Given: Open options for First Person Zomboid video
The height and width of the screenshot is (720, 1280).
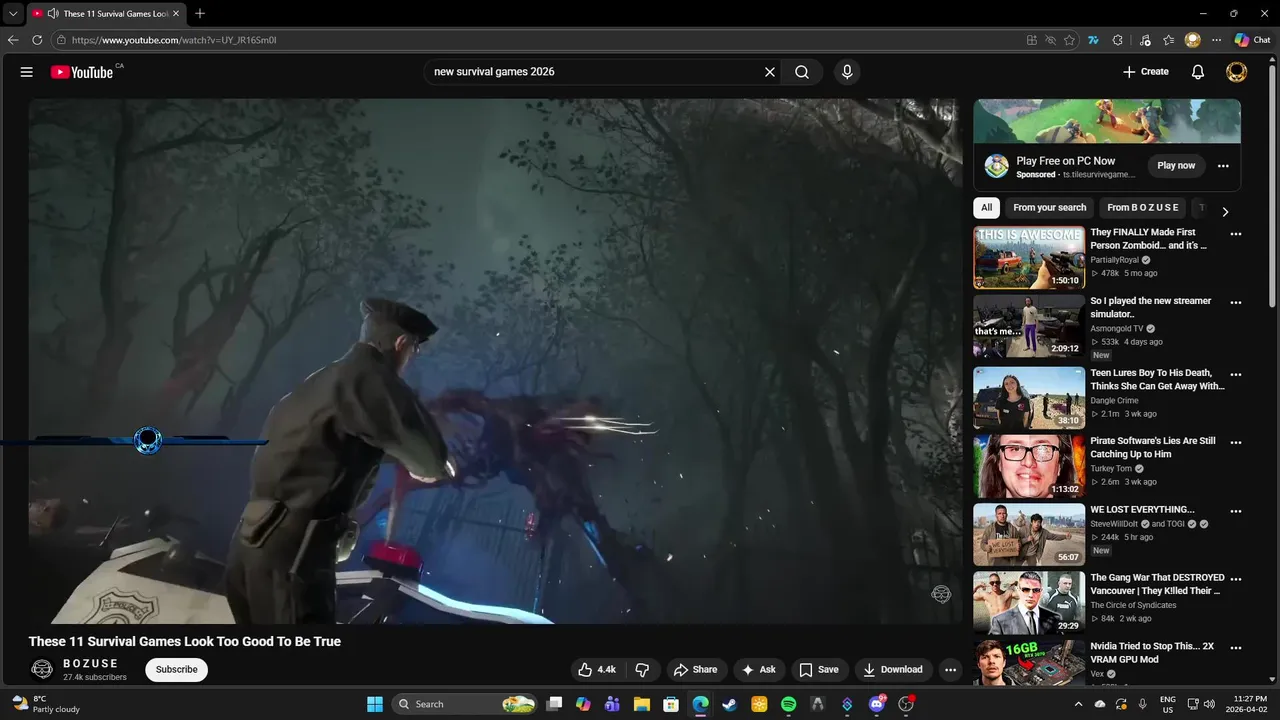Looking at the screenshot, I should pyautogui.click(x=1236, y=234).
